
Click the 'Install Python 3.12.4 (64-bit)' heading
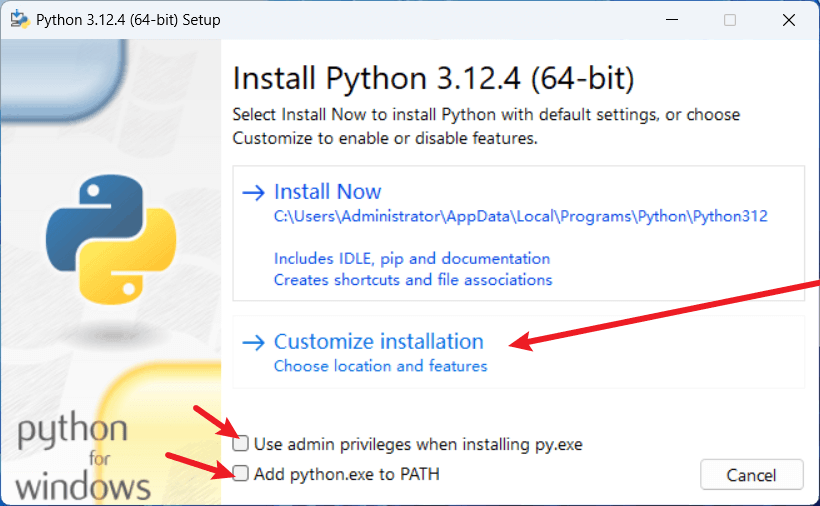pyautogui.click(x=433, y=78)
